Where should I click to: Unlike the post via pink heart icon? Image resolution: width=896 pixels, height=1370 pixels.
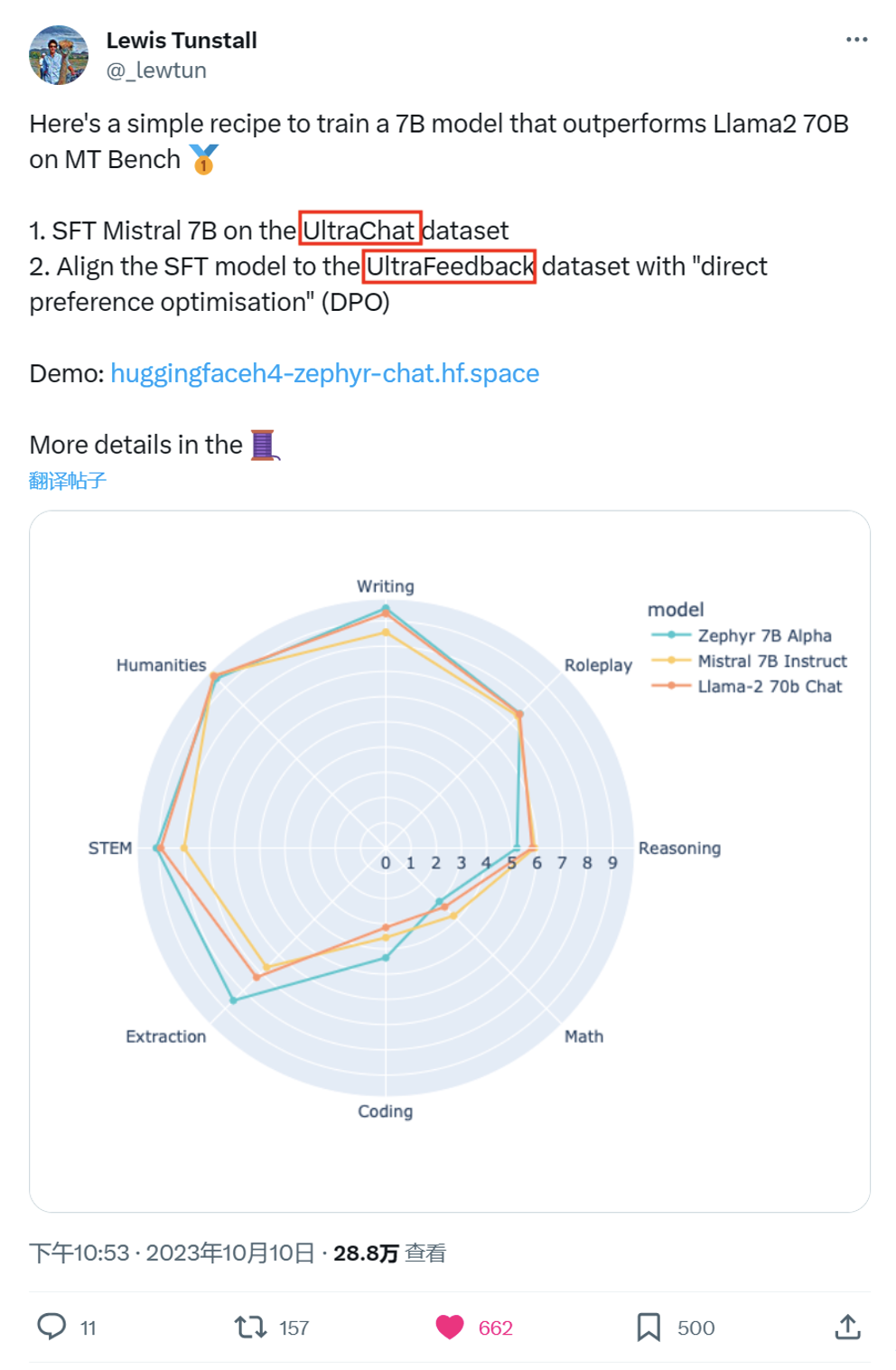click(x=450, y=1327)
